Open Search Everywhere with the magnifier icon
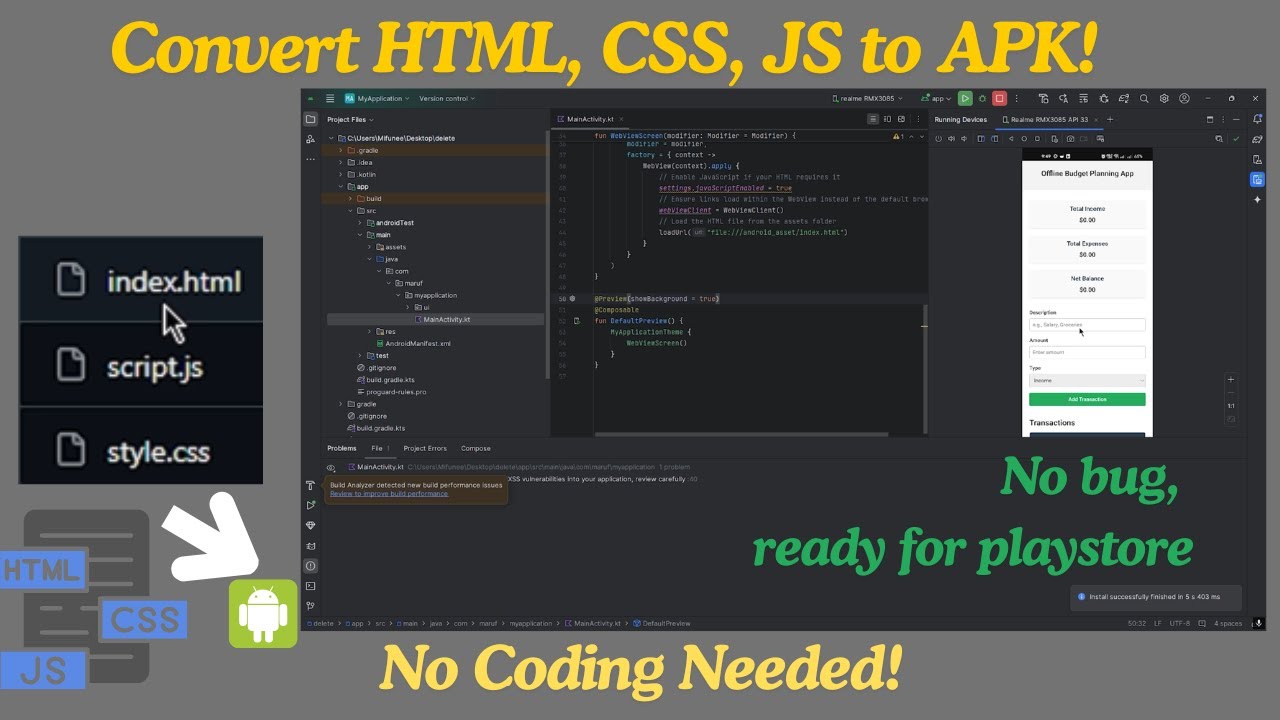This screenshot has width=1280, height=720. [x=1144, y=98]
